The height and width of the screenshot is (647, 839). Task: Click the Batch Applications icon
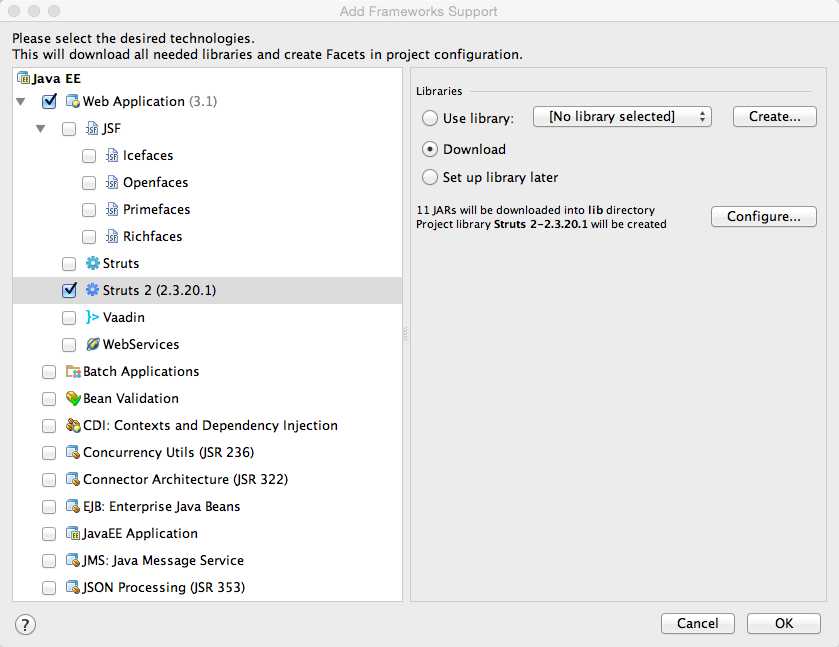(x=73, y=371)
